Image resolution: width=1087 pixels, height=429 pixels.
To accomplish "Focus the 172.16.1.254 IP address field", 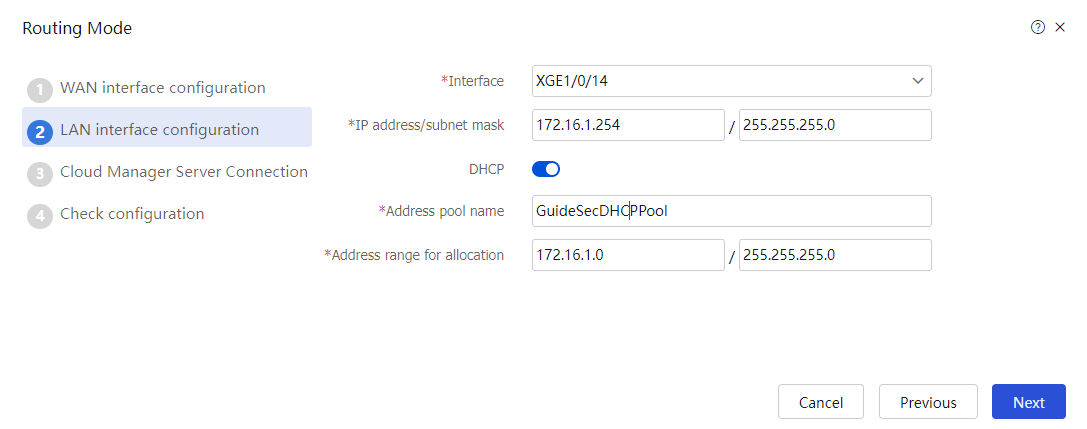I will [x=628, y=125].
